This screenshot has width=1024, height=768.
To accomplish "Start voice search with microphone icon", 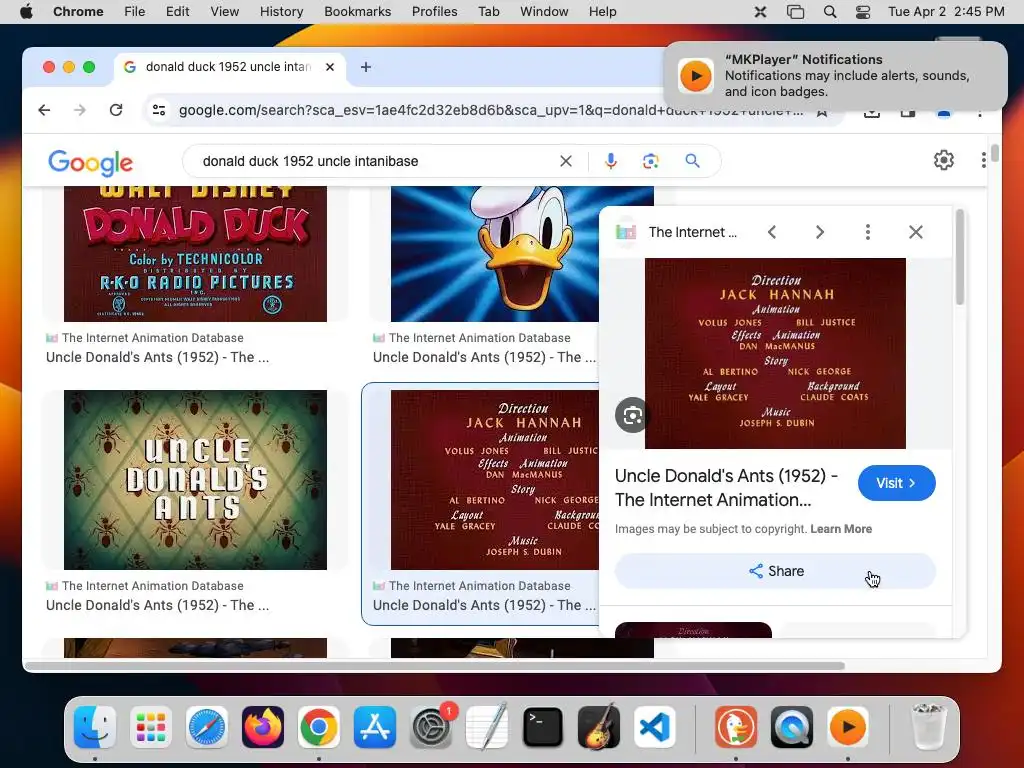I will point(611,161).
